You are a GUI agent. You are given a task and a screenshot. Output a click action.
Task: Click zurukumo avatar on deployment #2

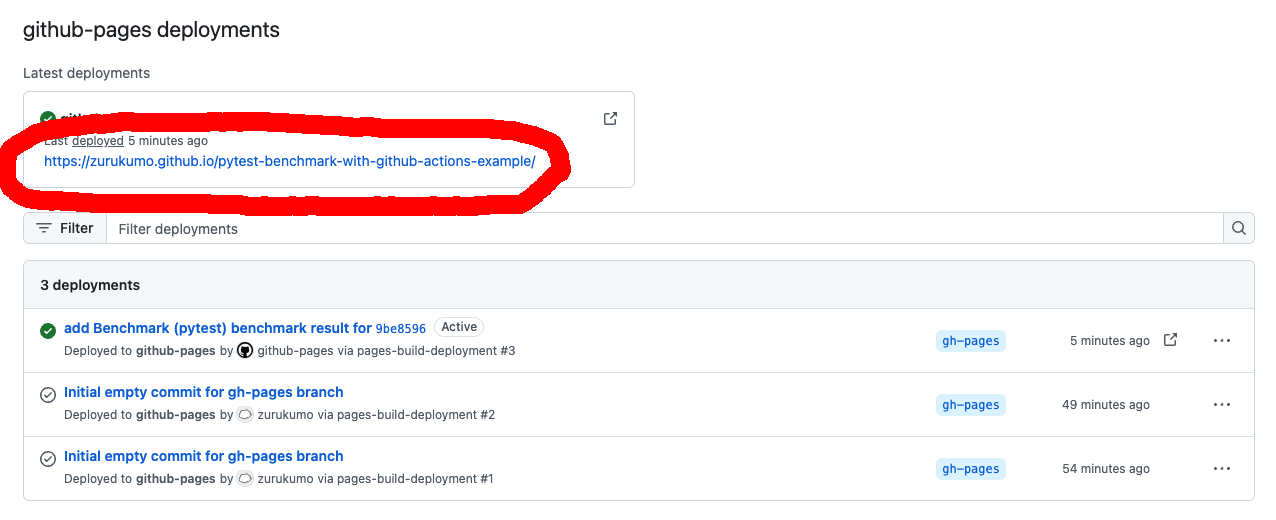(245, 415)
